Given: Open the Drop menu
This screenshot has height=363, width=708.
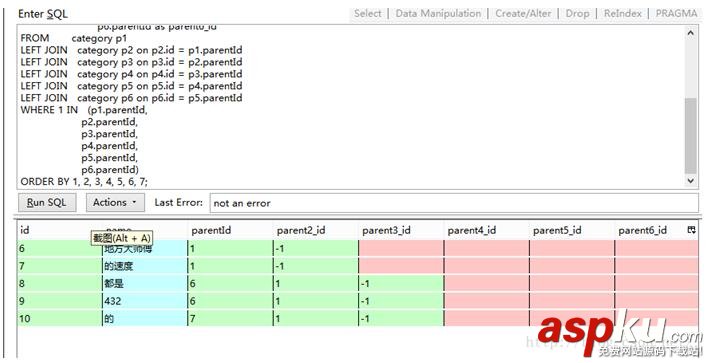Looking at the screenshot, I should (577, 14).
